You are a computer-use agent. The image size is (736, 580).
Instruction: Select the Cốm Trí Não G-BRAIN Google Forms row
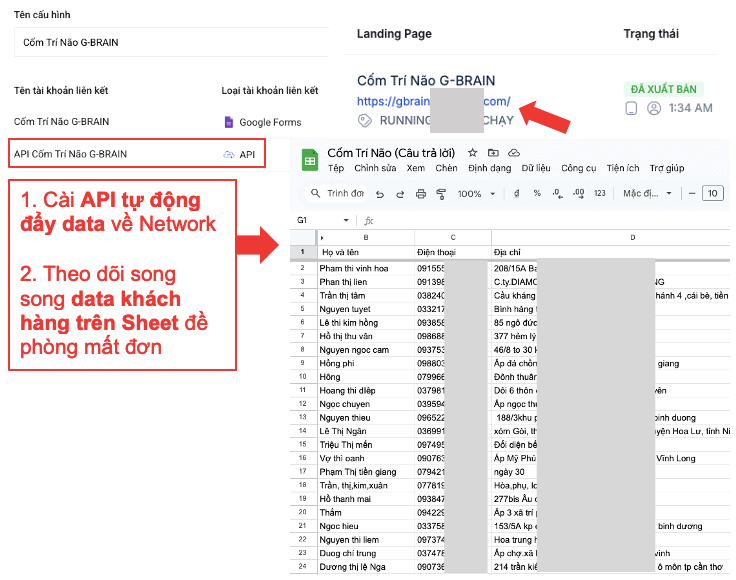click(x=157, y=122)
